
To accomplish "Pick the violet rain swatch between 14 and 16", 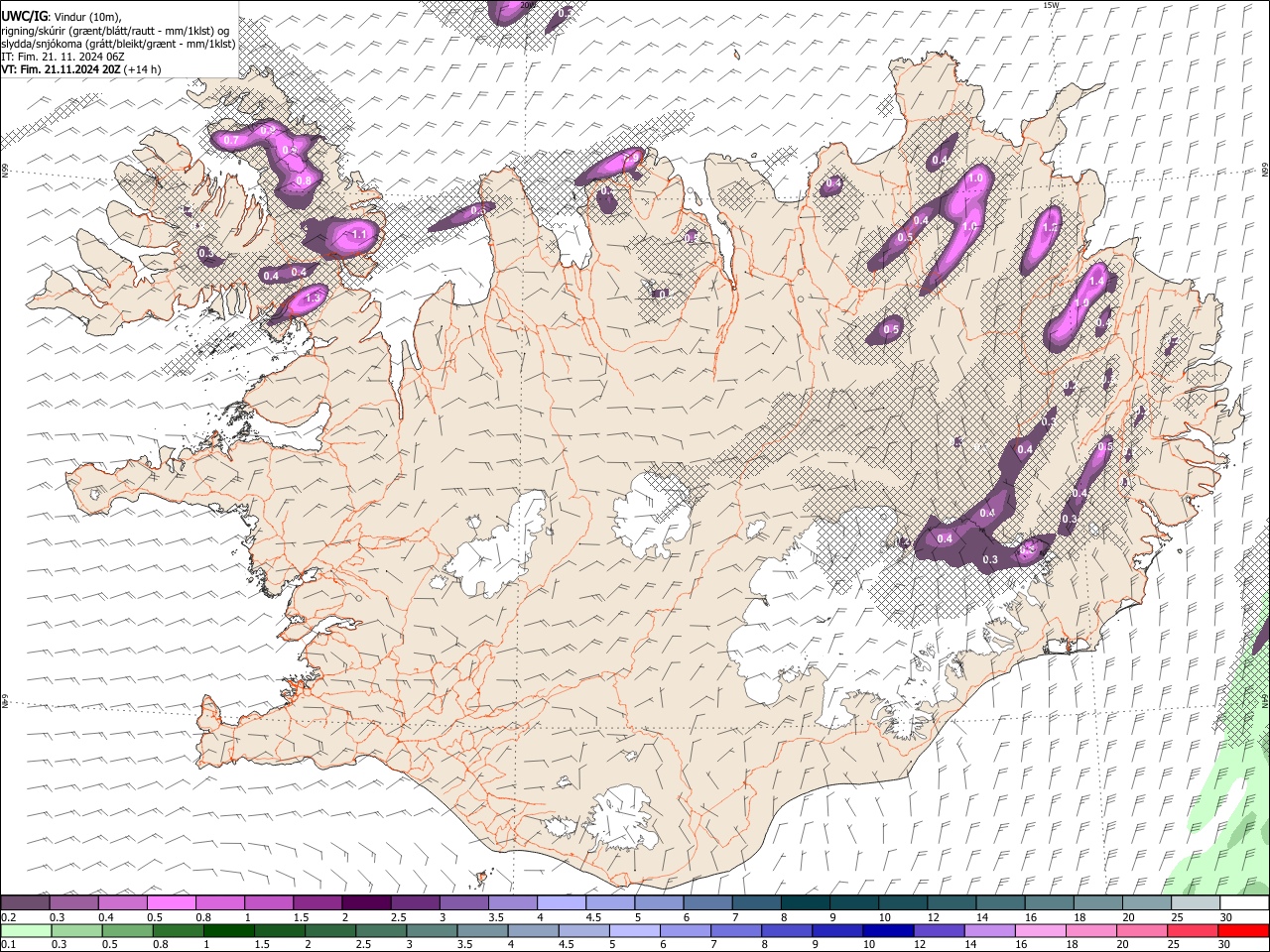I will [988, 930].
